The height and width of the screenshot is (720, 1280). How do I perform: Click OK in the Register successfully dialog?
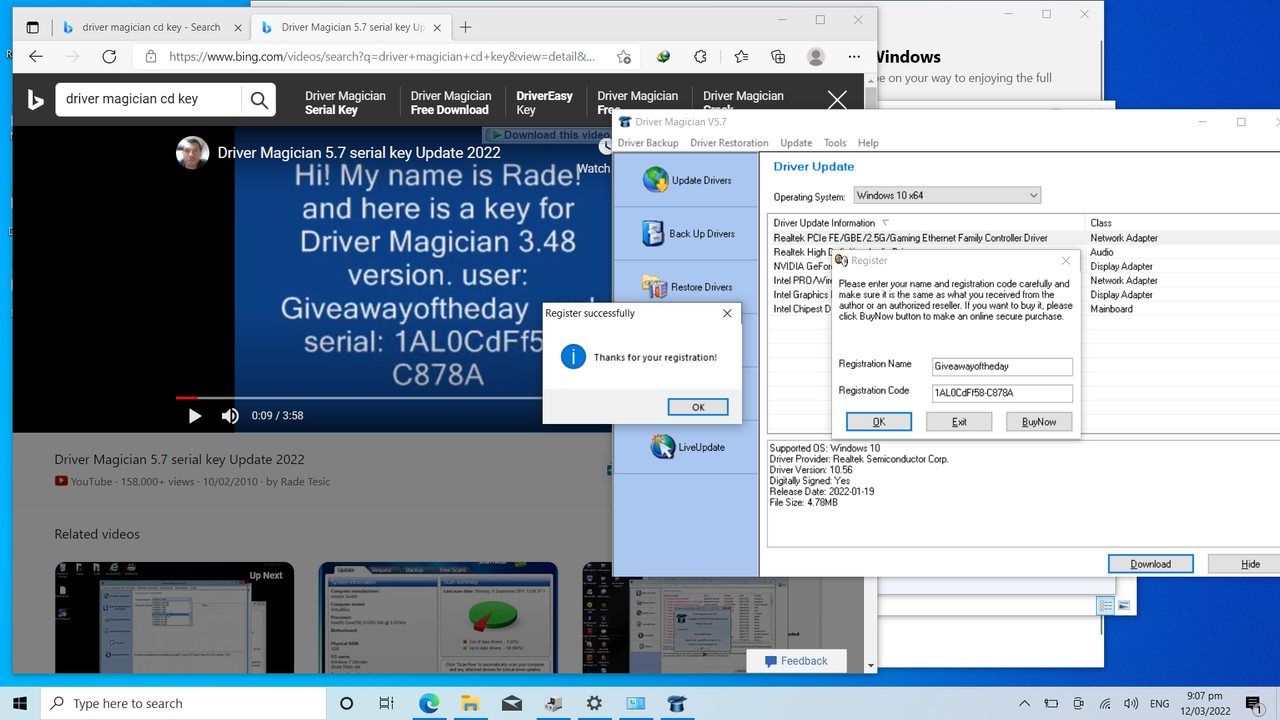point(698,407)
